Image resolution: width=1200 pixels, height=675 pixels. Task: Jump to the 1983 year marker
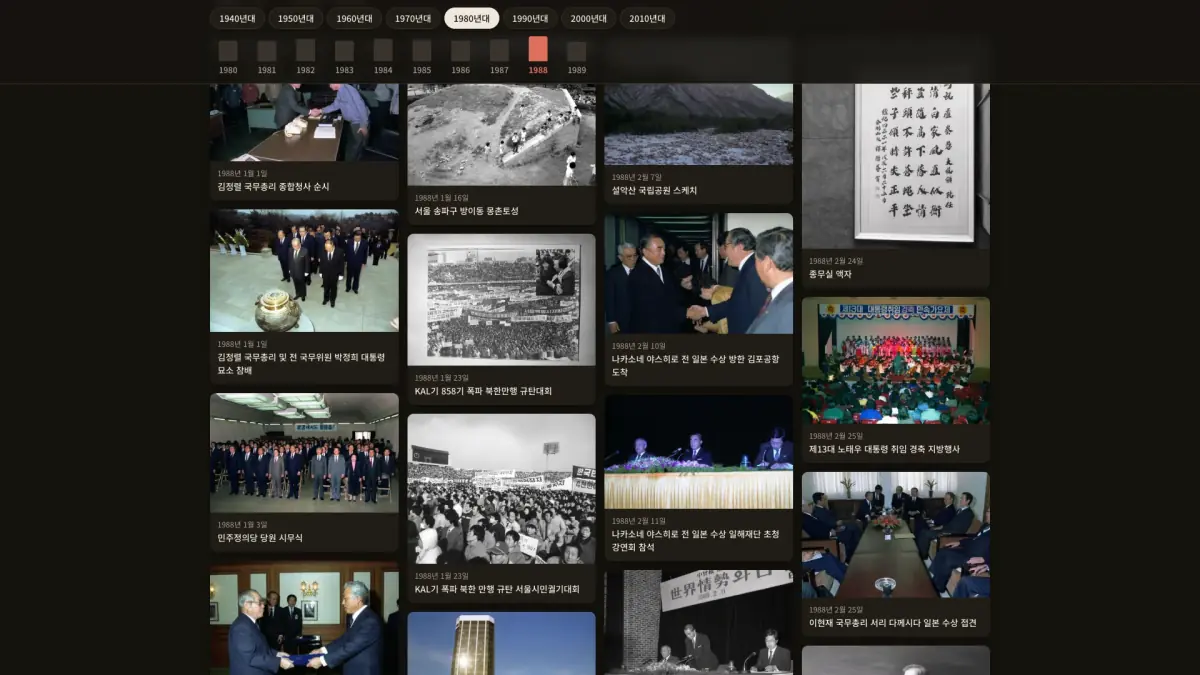tap(344, 57)
